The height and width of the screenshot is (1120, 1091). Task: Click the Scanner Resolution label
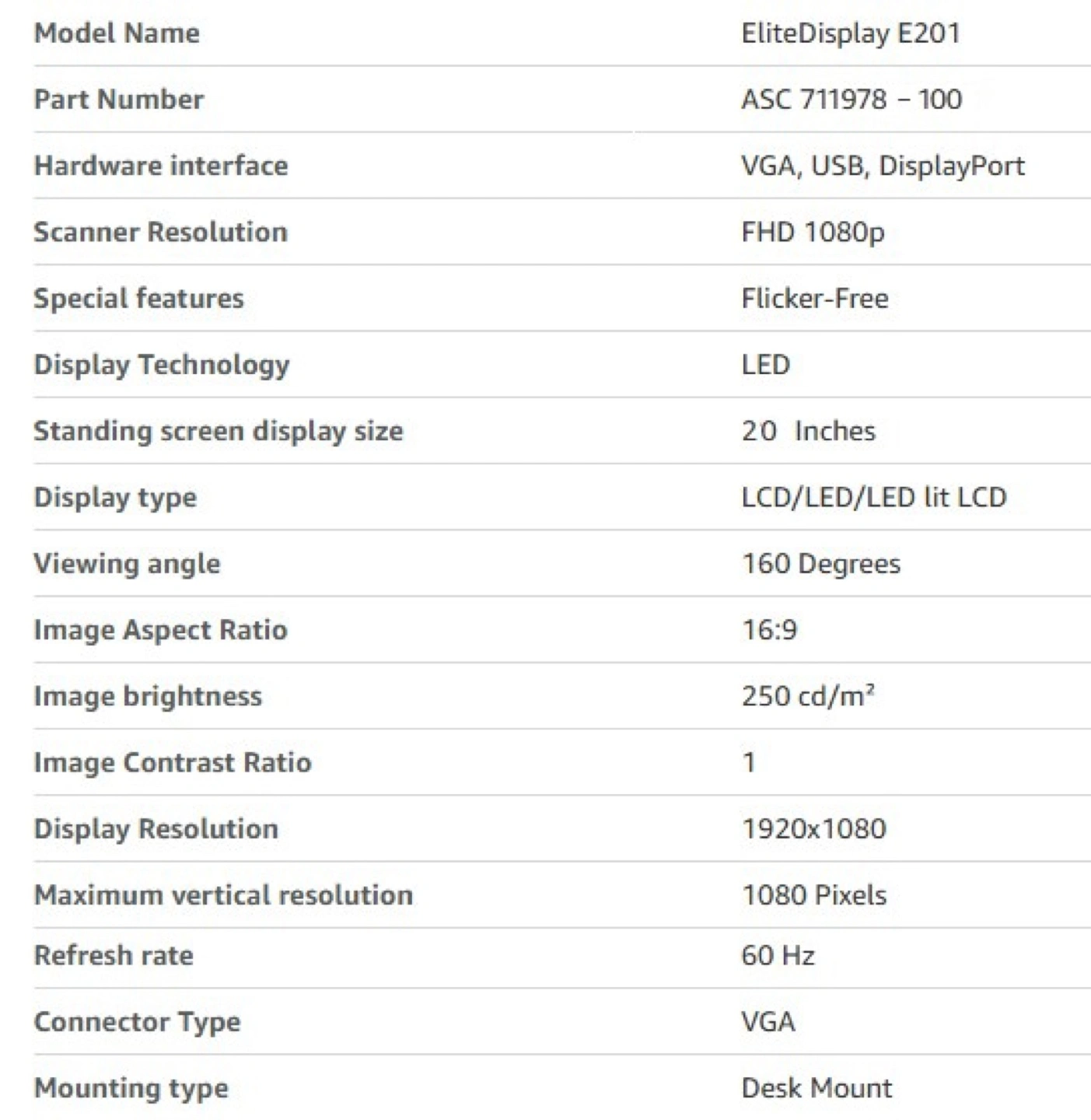[161, 232]
